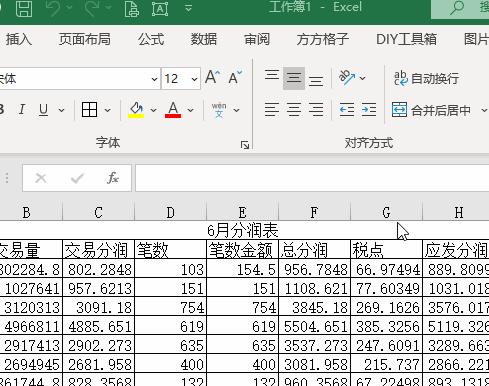Open the 插入 ribbon tab
Viewport: 489px width, 386px height.
point(19,39)
